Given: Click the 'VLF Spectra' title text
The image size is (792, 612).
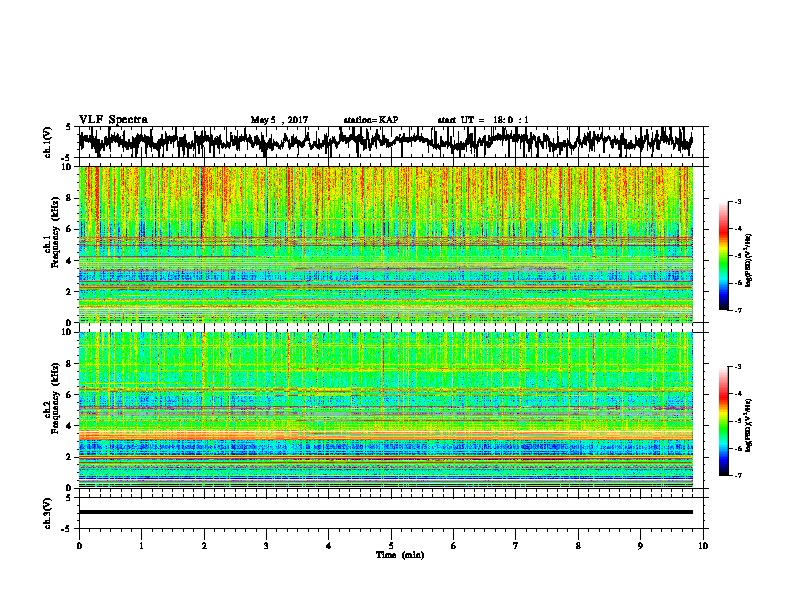Looking at the screenshot, I should tap(113, 120).
